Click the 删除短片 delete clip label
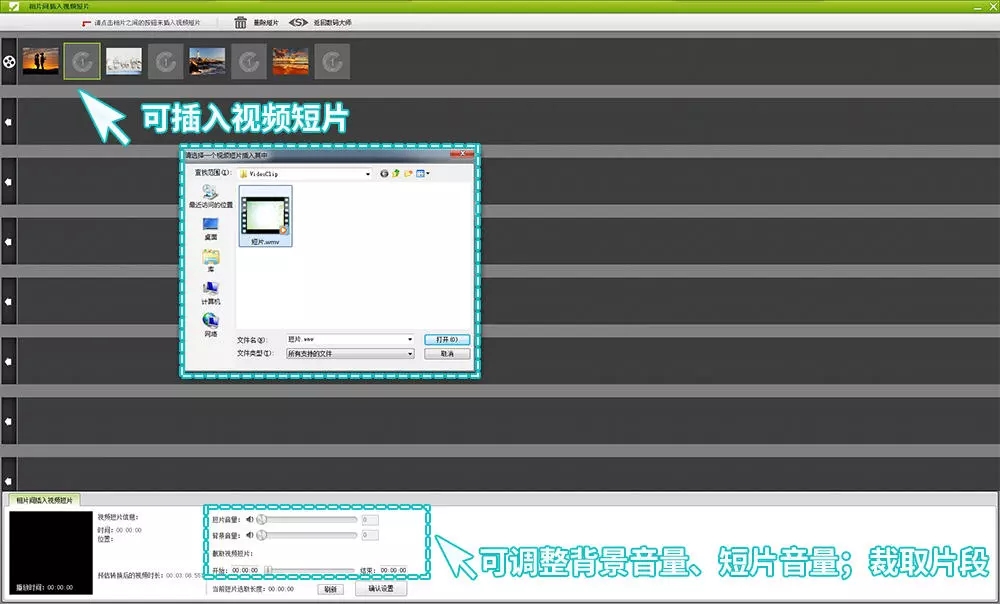The width and height of the screenshot is (1000, 604). click(x=266, y=23)
